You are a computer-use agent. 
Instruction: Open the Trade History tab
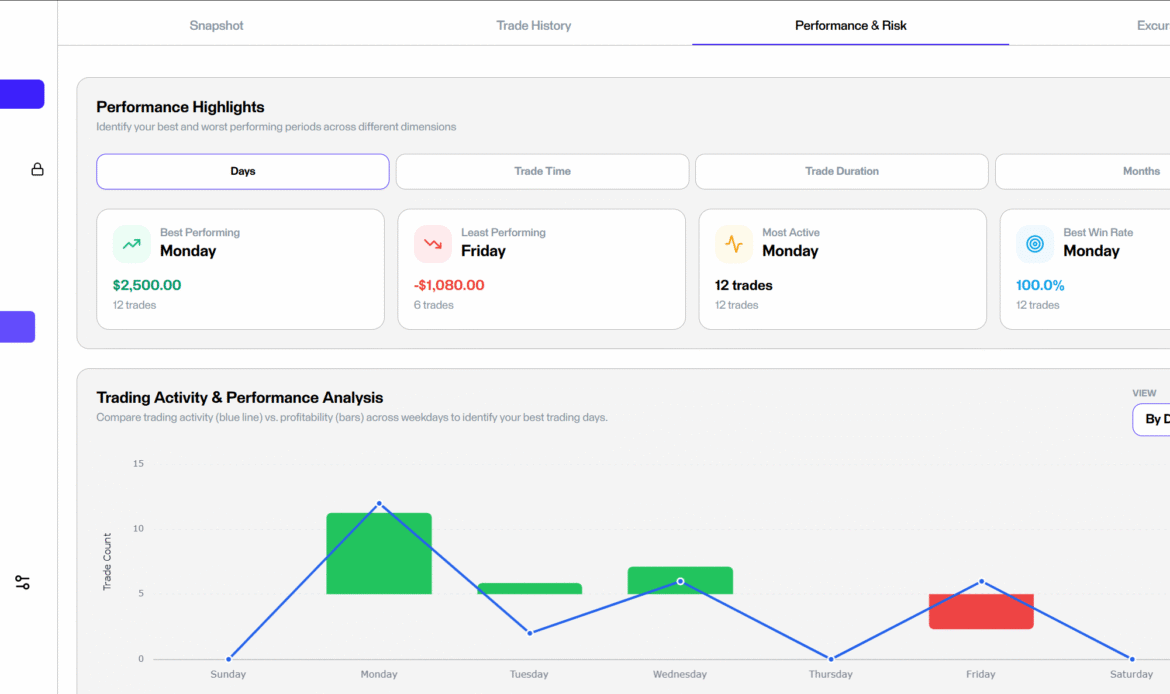pos(534,25)
